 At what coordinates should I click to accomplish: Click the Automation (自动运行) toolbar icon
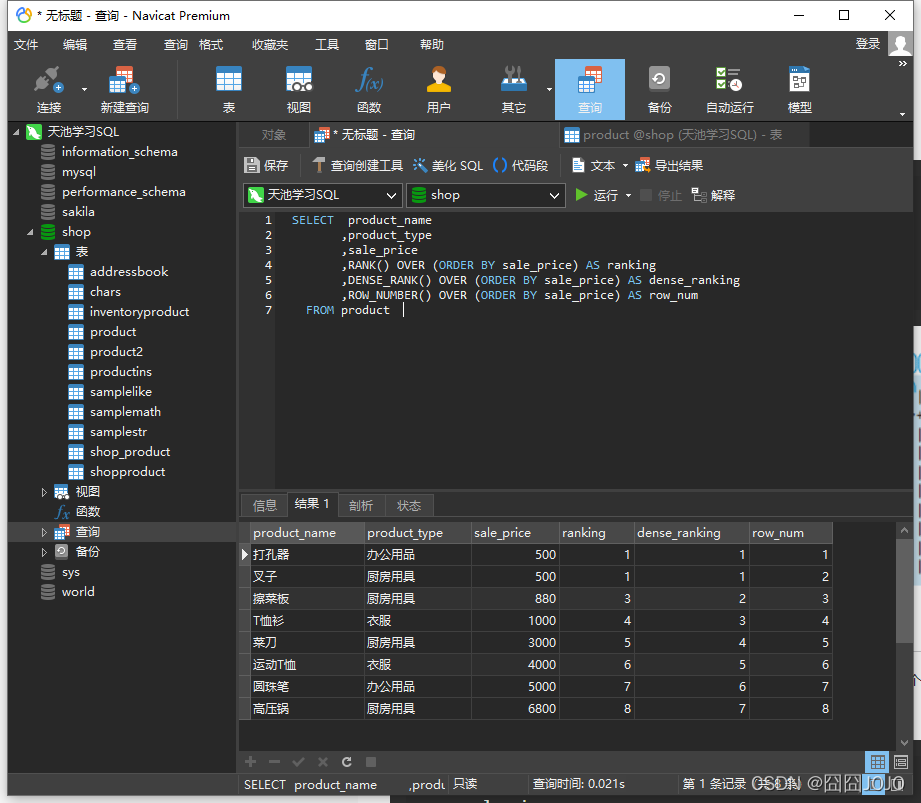pyautogui.click(x=730, y=90)
